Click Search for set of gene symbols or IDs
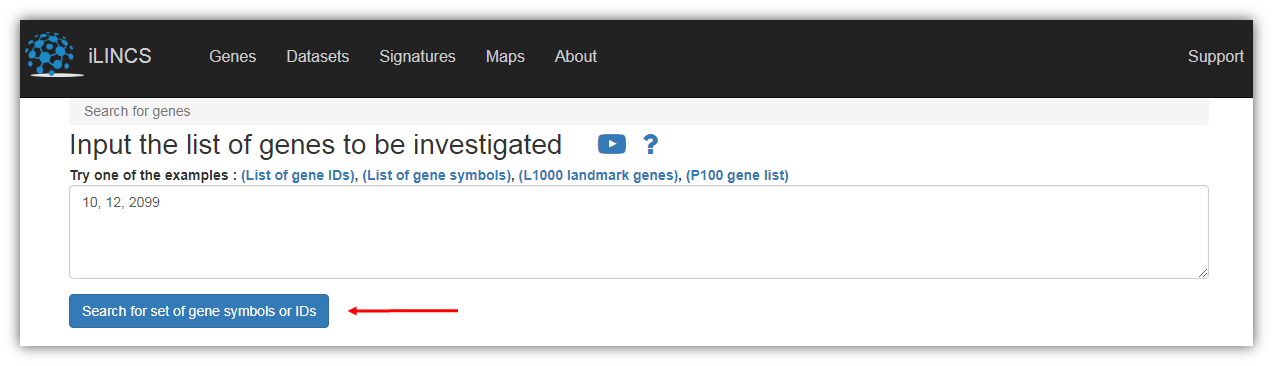 pyautogui.click(x=199, y=311)
